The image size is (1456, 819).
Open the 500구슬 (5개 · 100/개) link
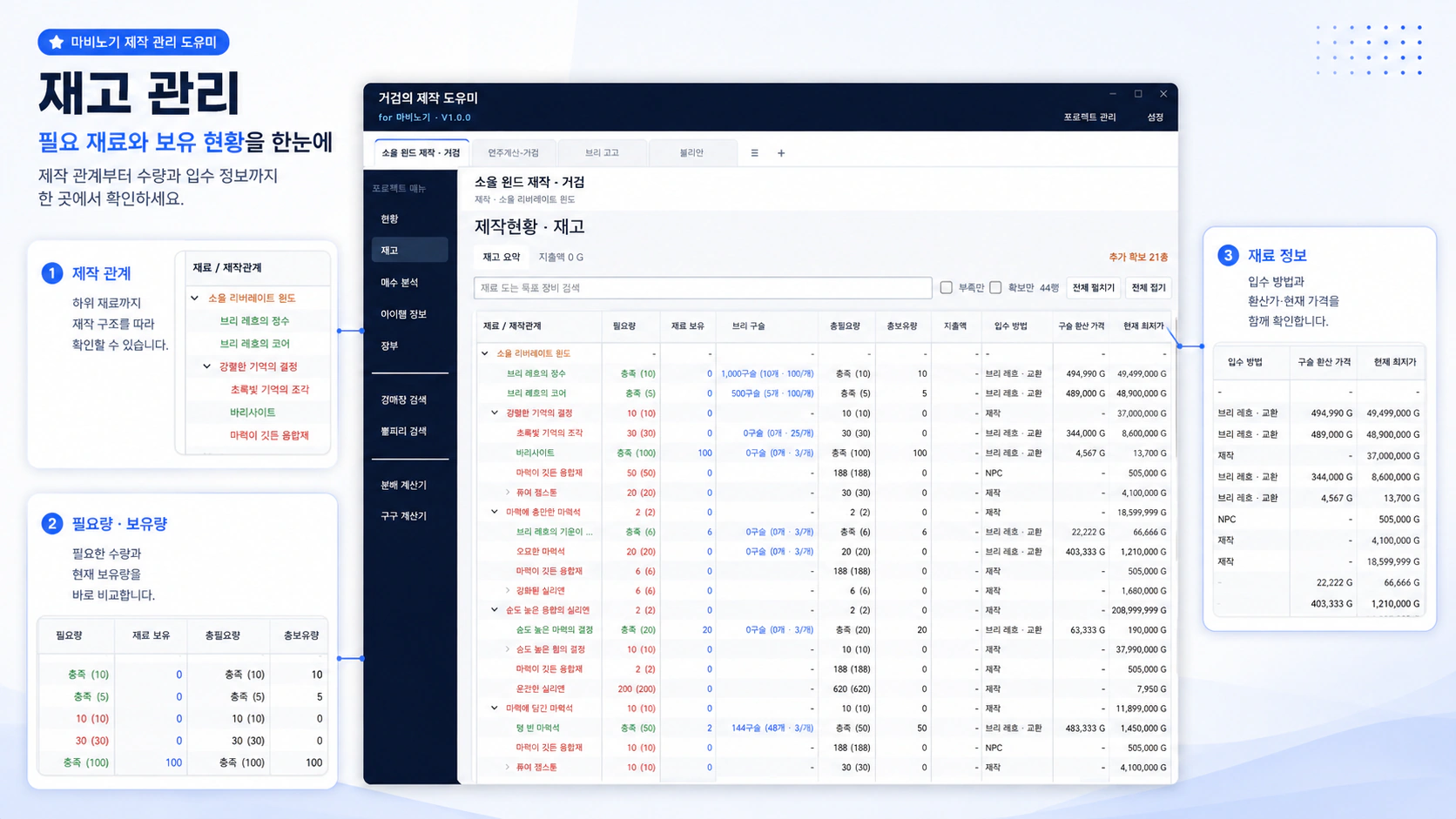[772, 393]
